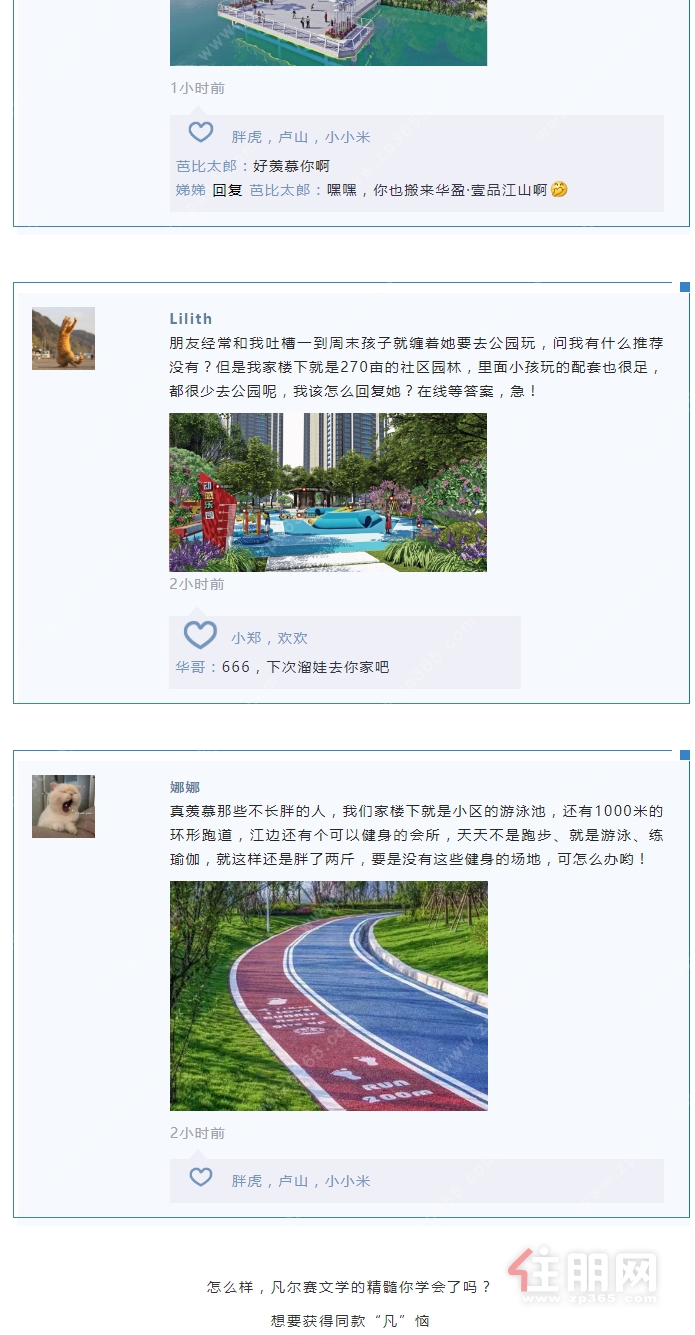The width and height of the screenshot is (695, 1335).
Task: Open 娜娜's yawning cat avatar
Action: pyautogui.click(x=63, y=806)
